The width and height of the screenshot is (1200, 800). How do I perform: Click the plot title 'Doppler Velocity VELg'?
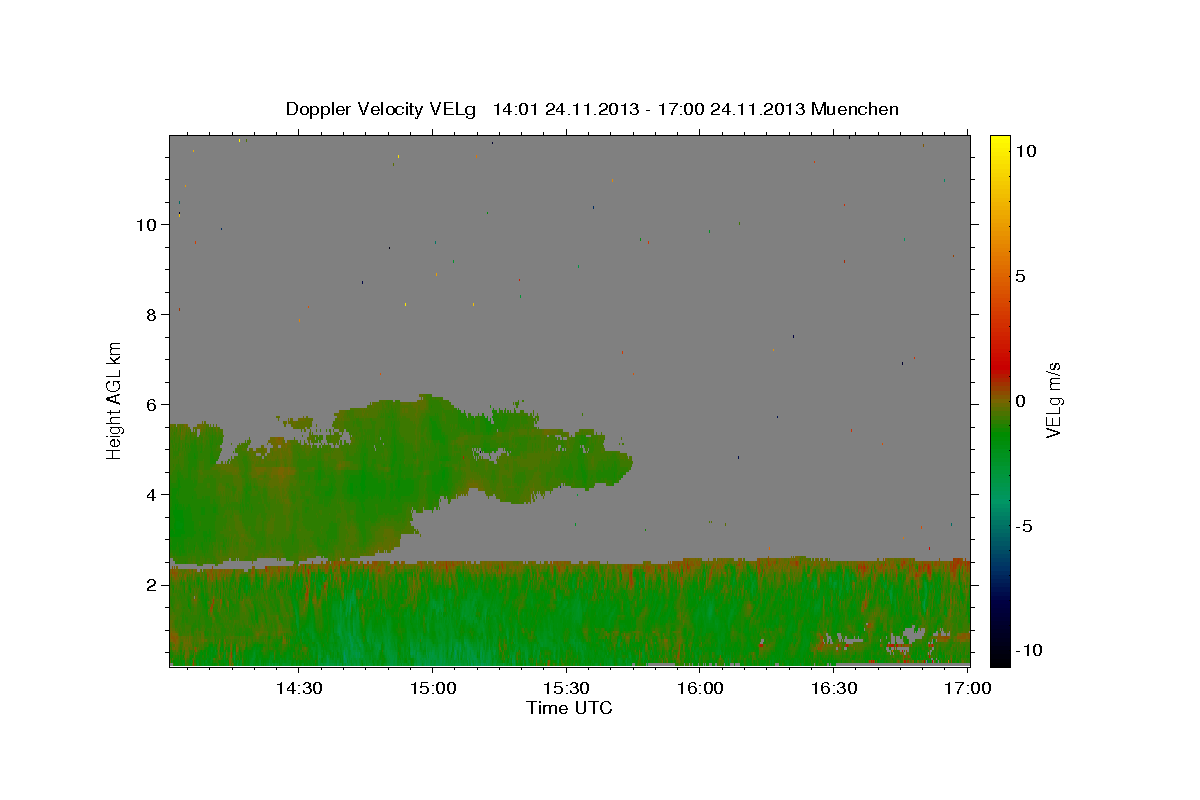point(382,109)
